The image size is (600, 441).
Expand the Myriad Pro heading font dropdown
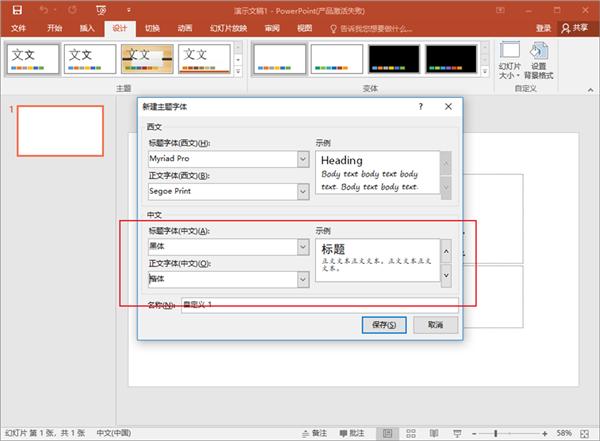coord(303,159)
